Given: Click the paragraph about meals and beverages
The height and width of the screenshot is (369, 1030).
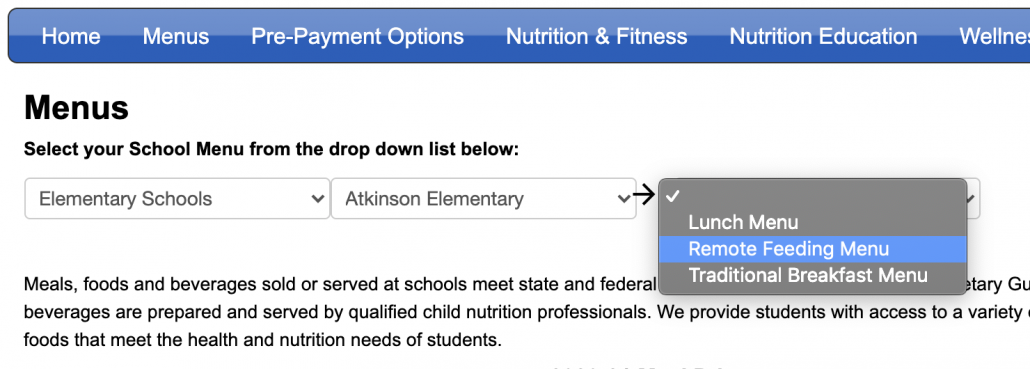Looking at the screenshot, I should (527, 313).
